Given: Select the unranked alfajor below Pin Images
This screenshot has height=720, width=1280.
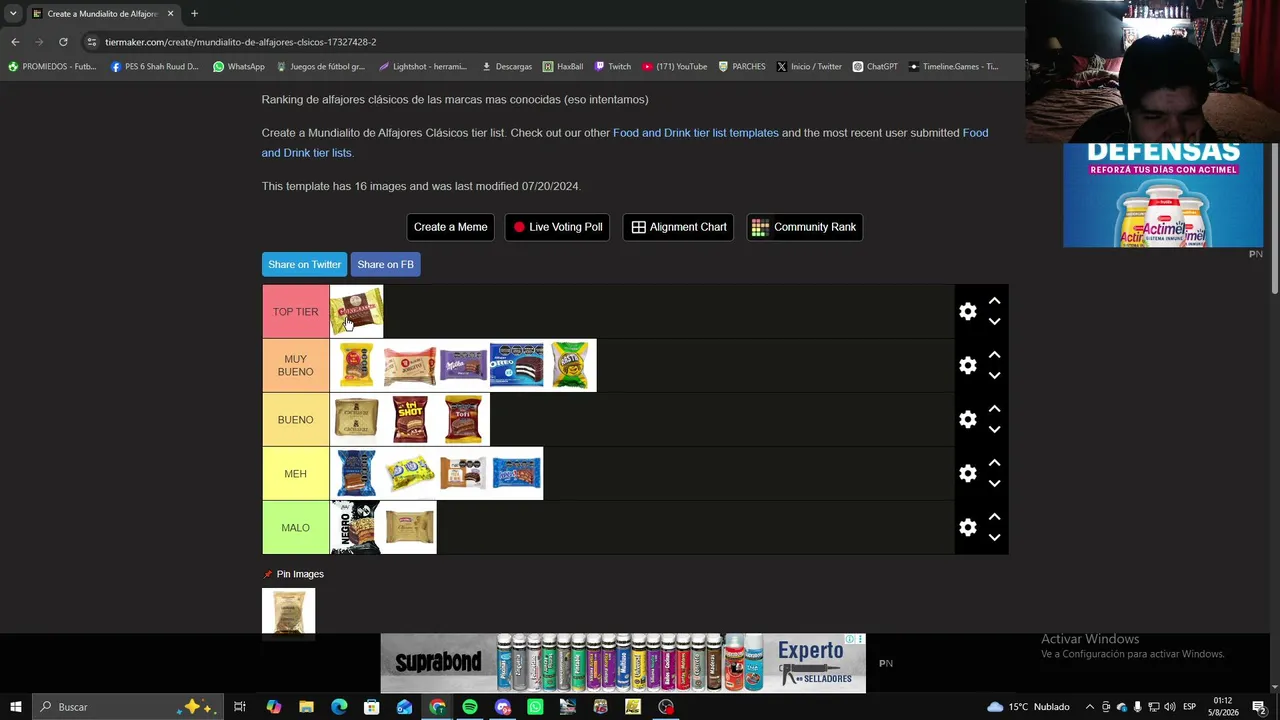Looking at the screenshot, I should (x=288, y=613).
